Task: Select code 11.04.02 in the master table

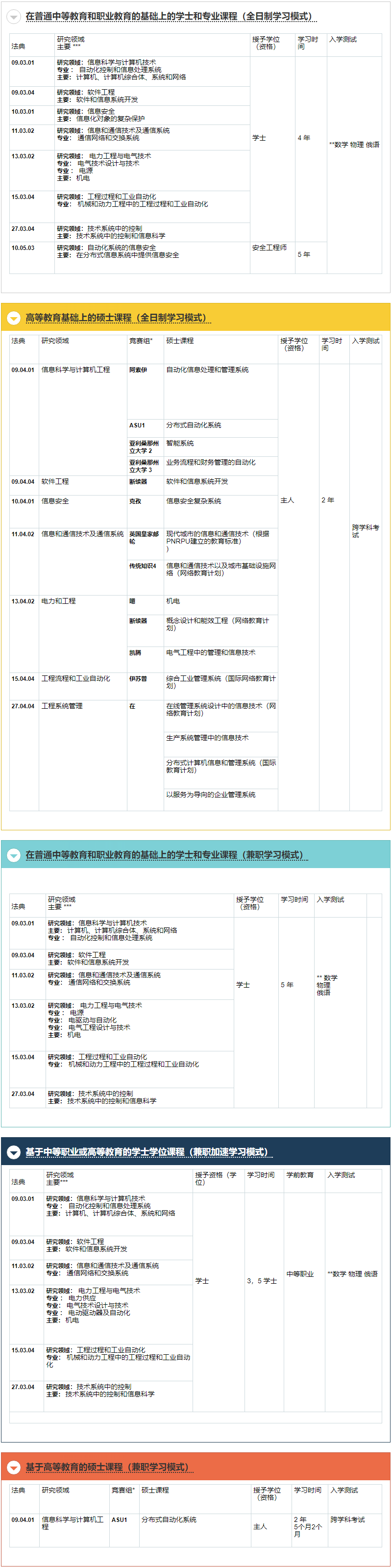Action: [x=23, y=534]
